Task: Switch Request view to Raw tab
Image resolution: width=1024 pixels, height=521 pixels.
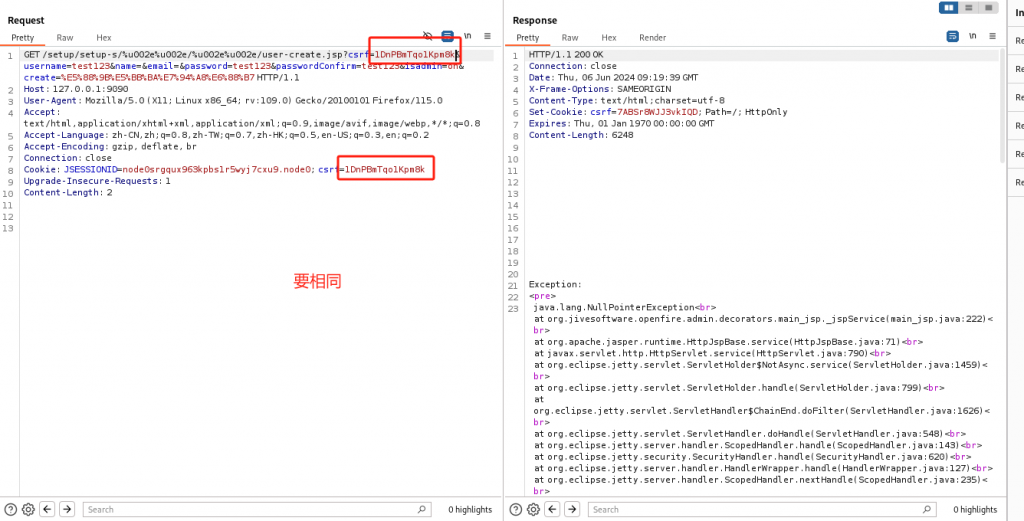Action: pos(65,38)
